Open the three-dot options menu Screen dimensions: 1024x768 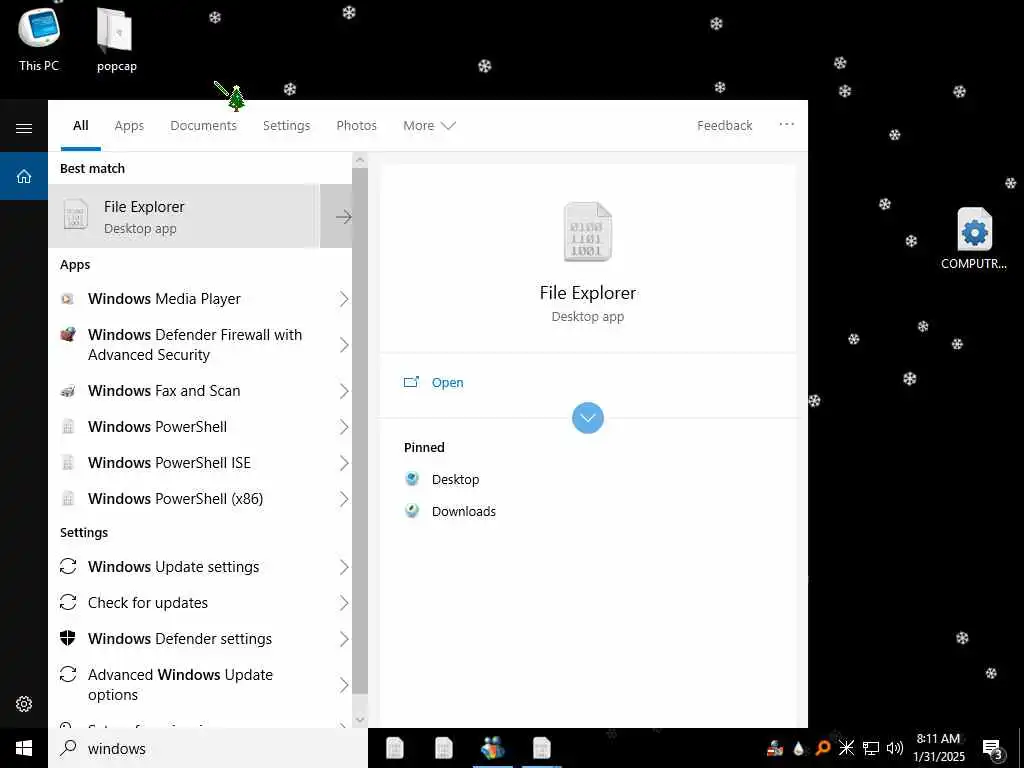tap(786, 124)
